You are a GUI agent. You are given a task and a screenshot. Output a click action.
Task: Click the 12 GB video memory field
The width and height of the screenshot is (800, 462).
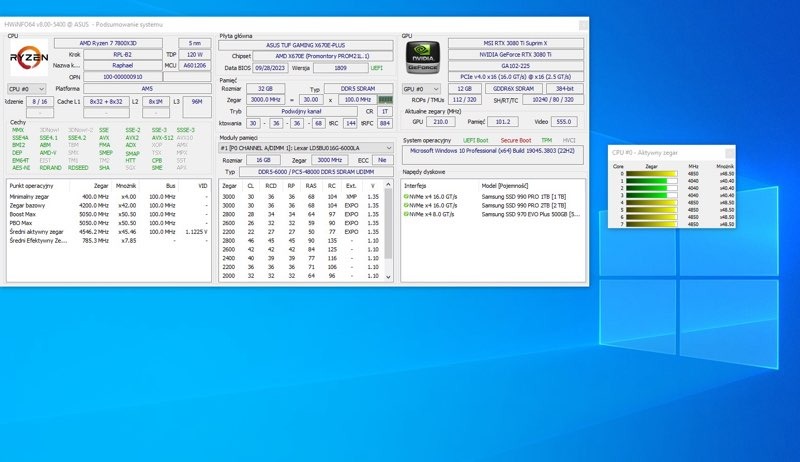[464, 89]
